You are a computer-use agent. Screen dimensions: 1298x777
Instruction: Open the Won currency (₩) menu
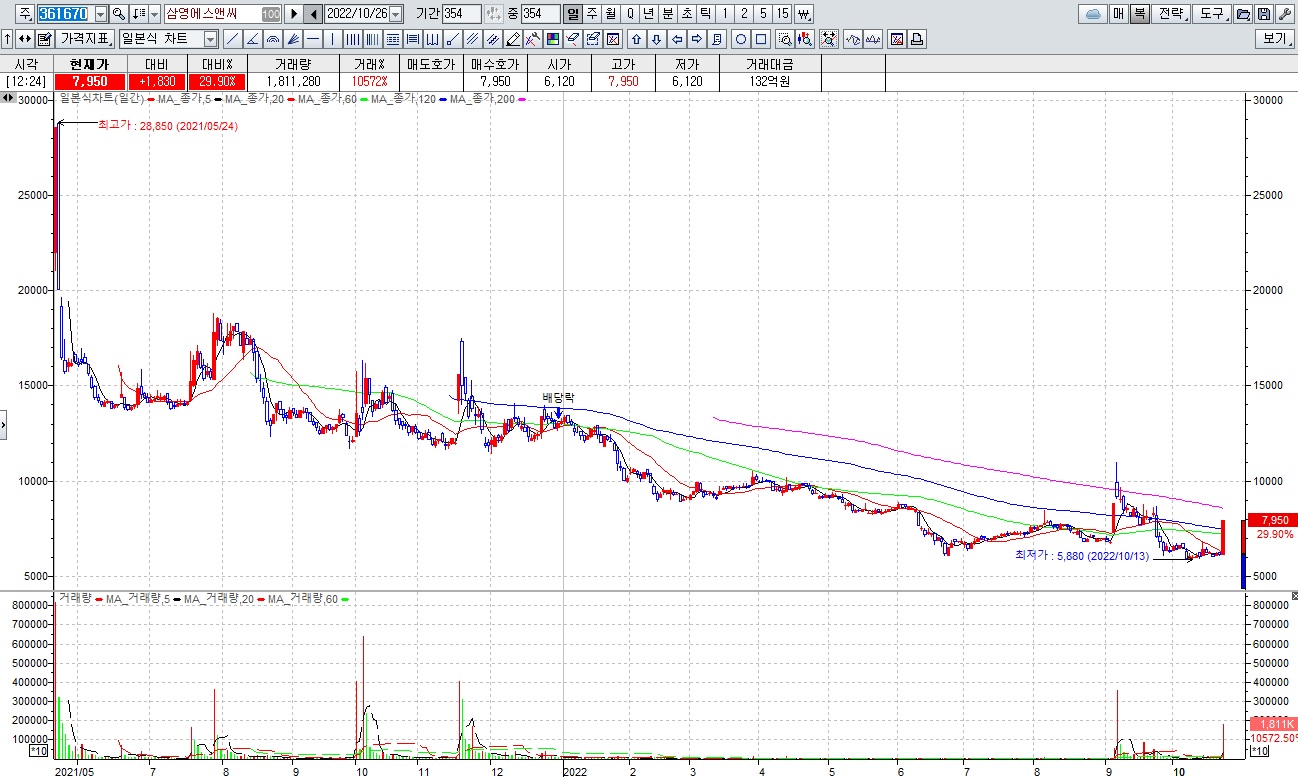click(x=804, y=14)
